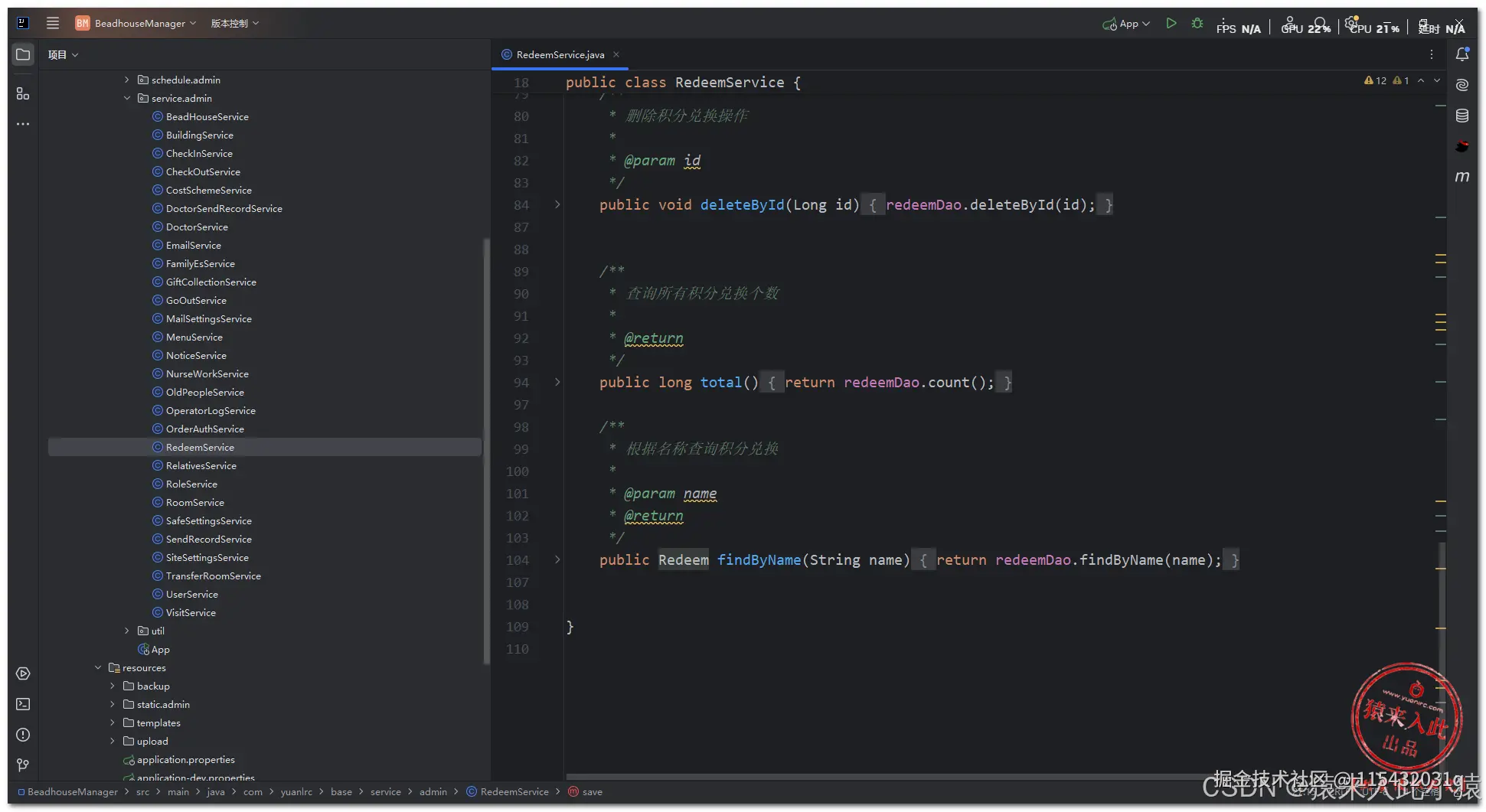The image size is (1486, 812).
Task: Expand the backup folder
Action: pos(113,686)
